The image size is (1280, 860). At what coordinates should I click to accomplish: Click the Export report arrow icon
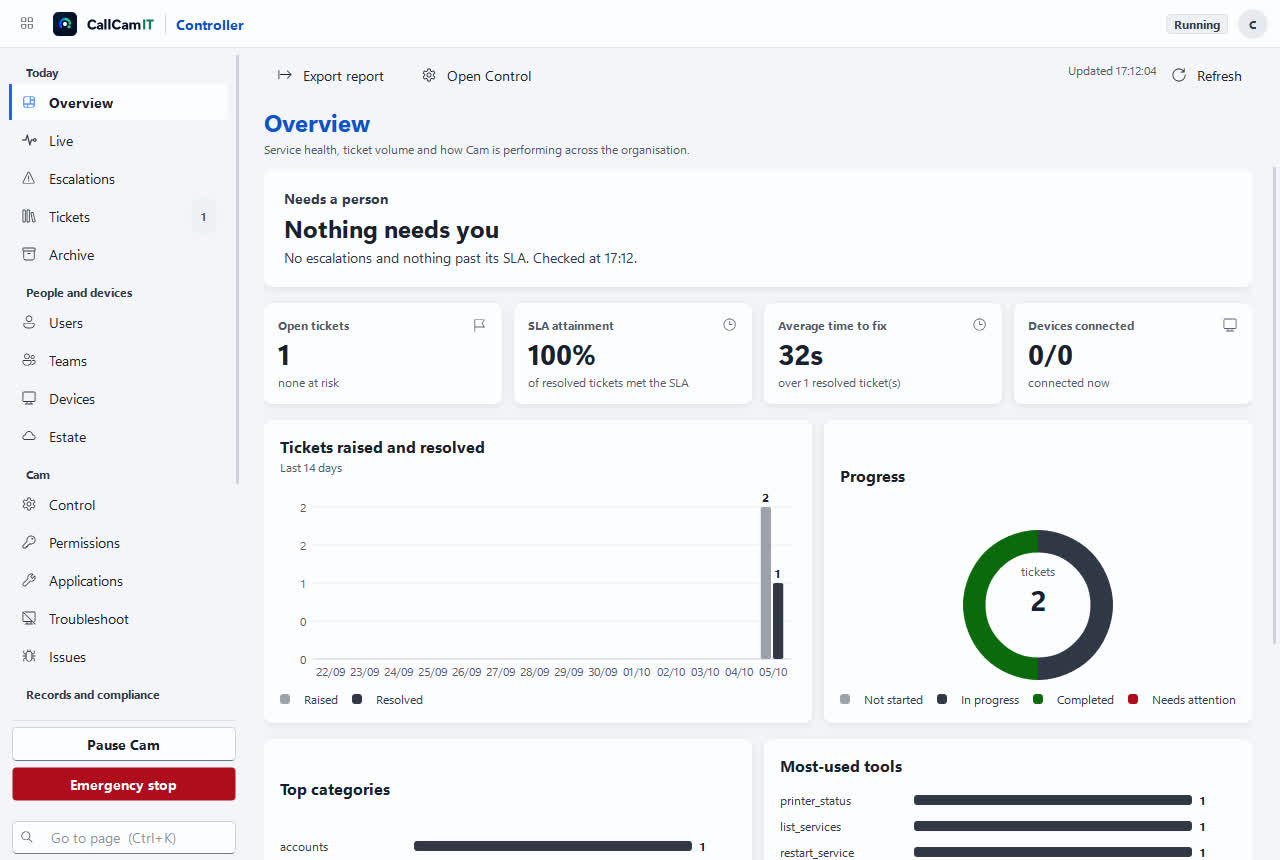(285, 76)
